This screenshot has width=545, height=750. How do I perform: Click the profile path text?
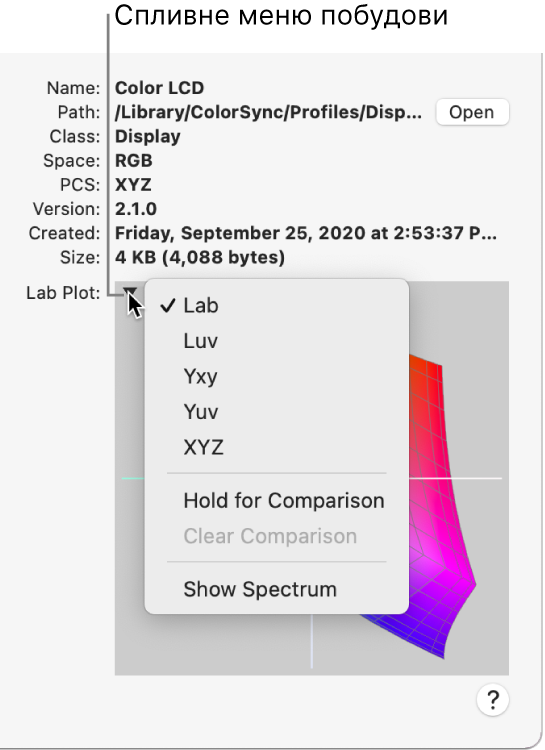[268, 112]
